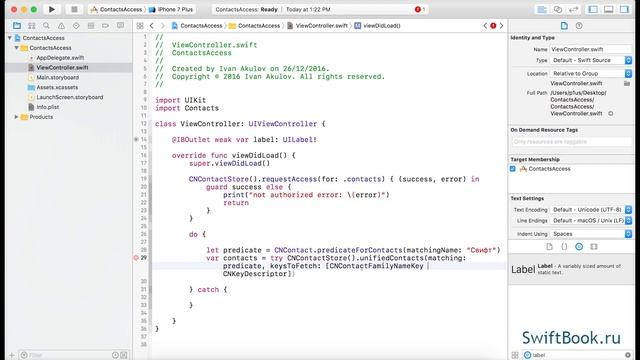
Task: Toggle ContactsAccess target membership checkbox
Action: click(513, 169)
